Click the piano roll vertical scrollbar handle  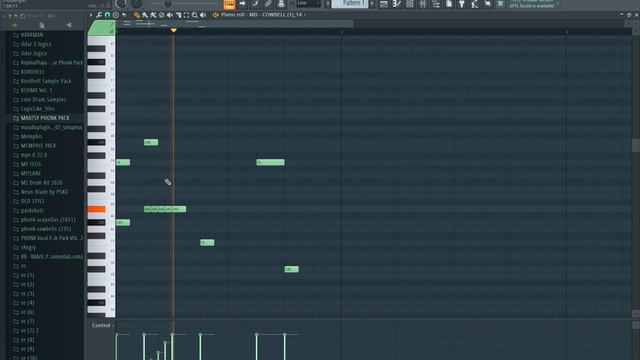[x=636, y=145]
